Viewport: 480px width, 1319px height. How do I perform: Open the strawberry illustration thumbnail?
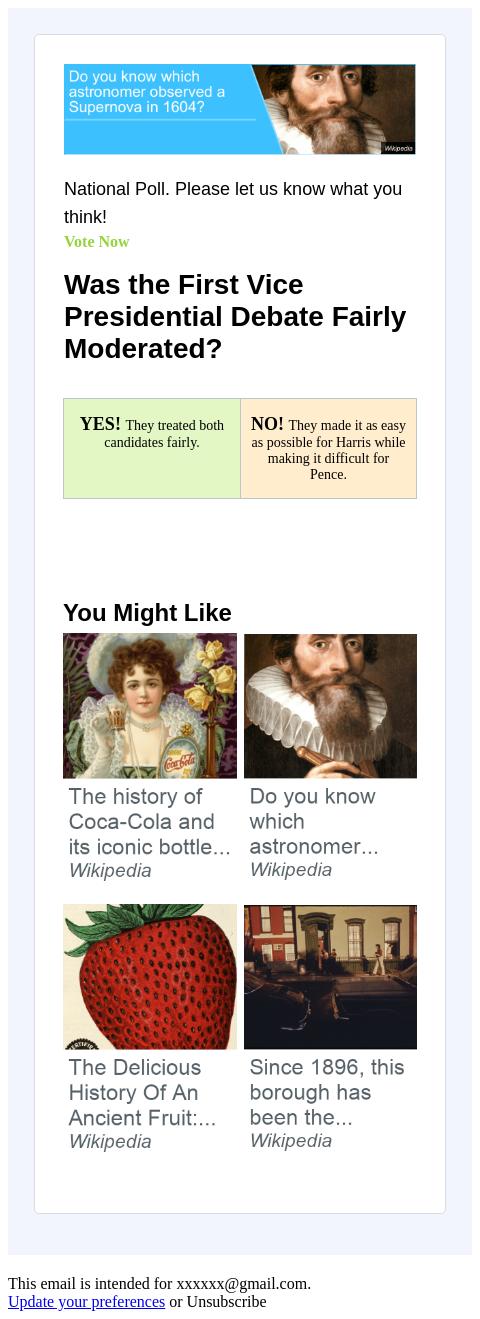(150, 977)
